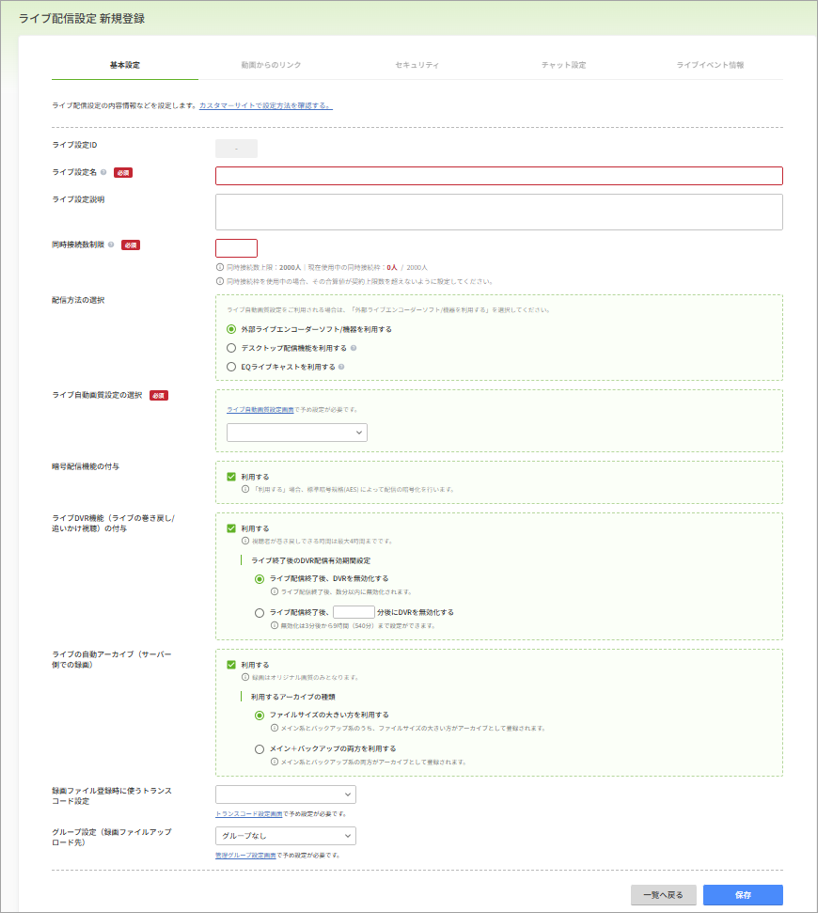Click the 一覧へ戻る button
Image resolution: width=818 pixels, height=913 pixels.
pyautogui.click(x=663, y=895)
